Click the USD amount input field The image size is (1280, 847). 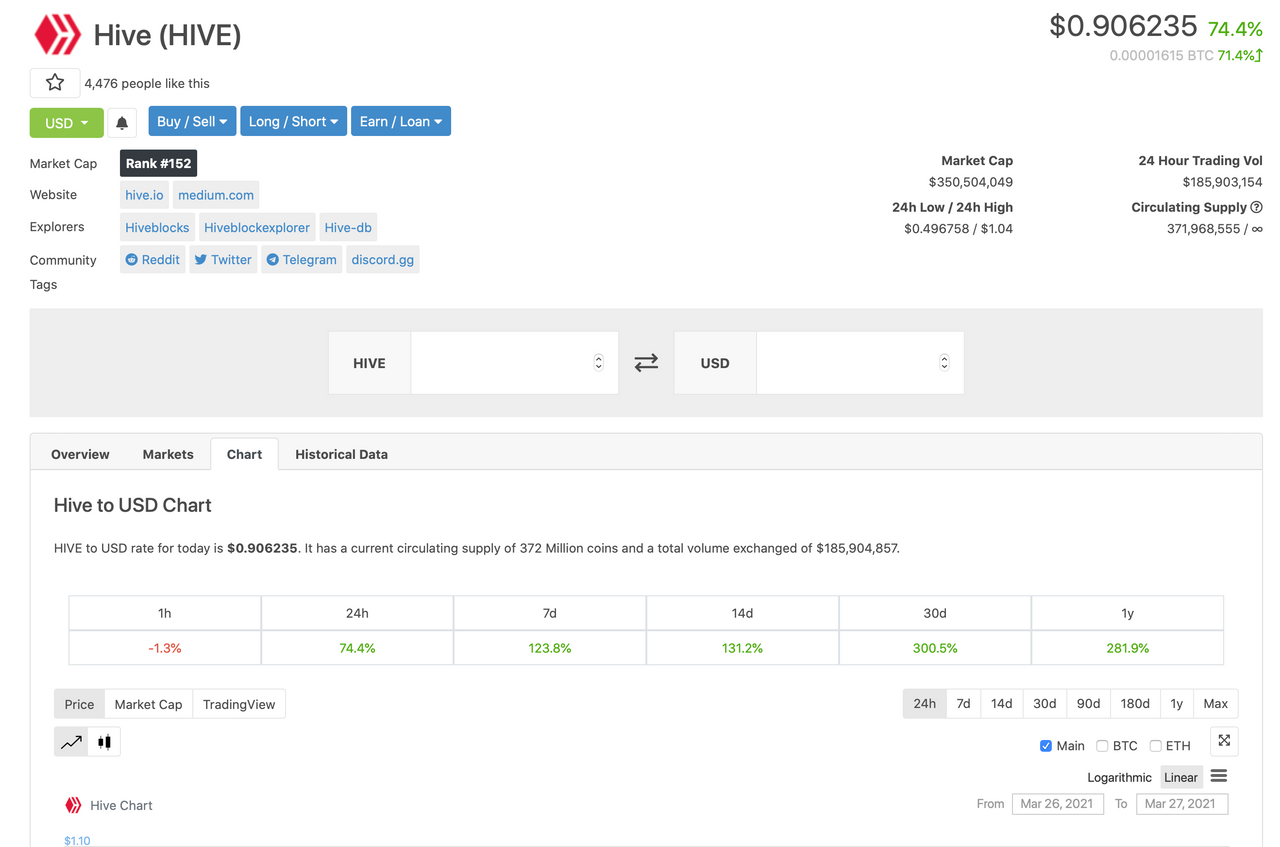pos(860,363)
